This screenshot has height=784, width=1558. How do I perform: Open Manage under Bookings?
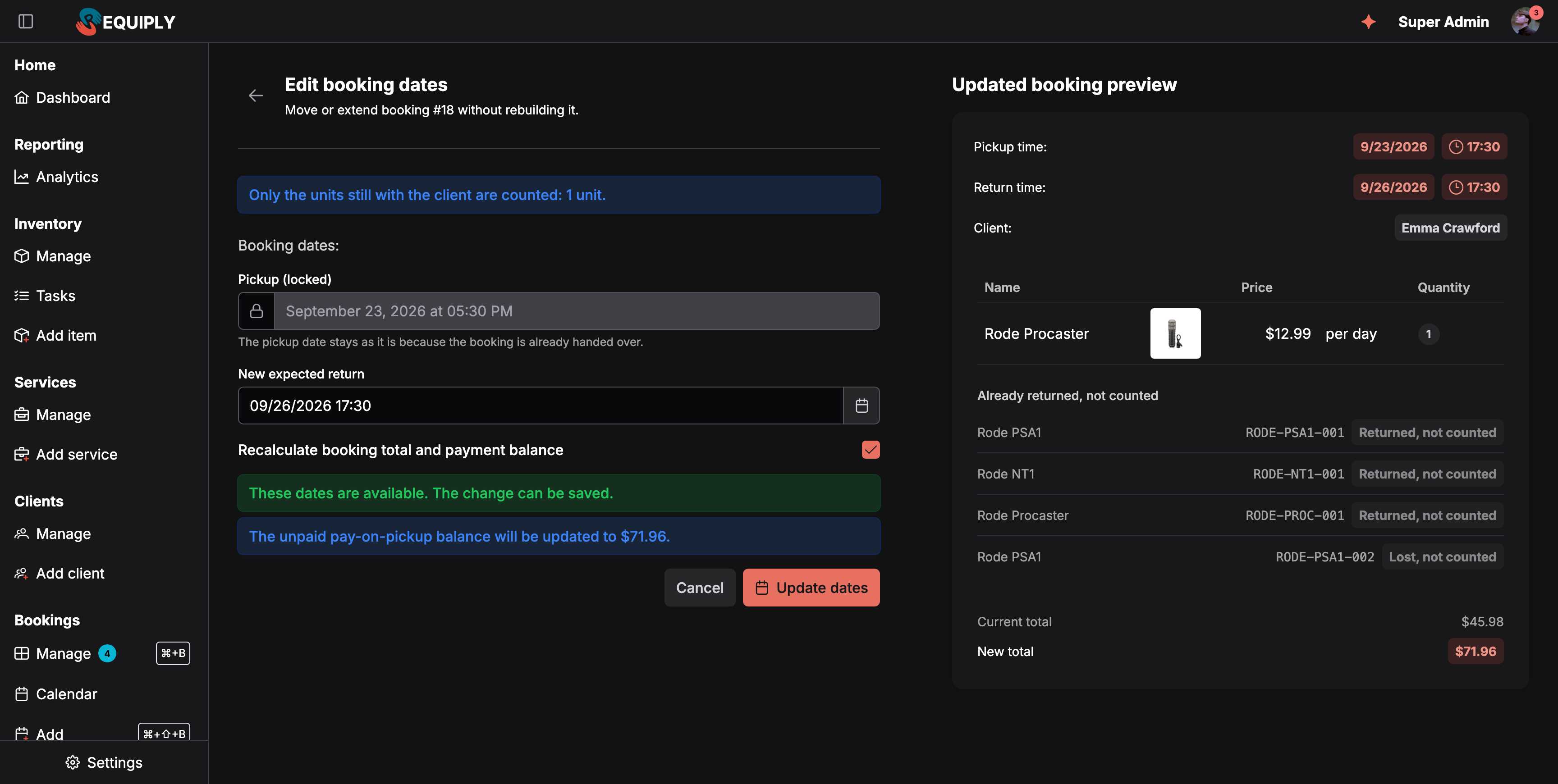(x=53, y=653)
